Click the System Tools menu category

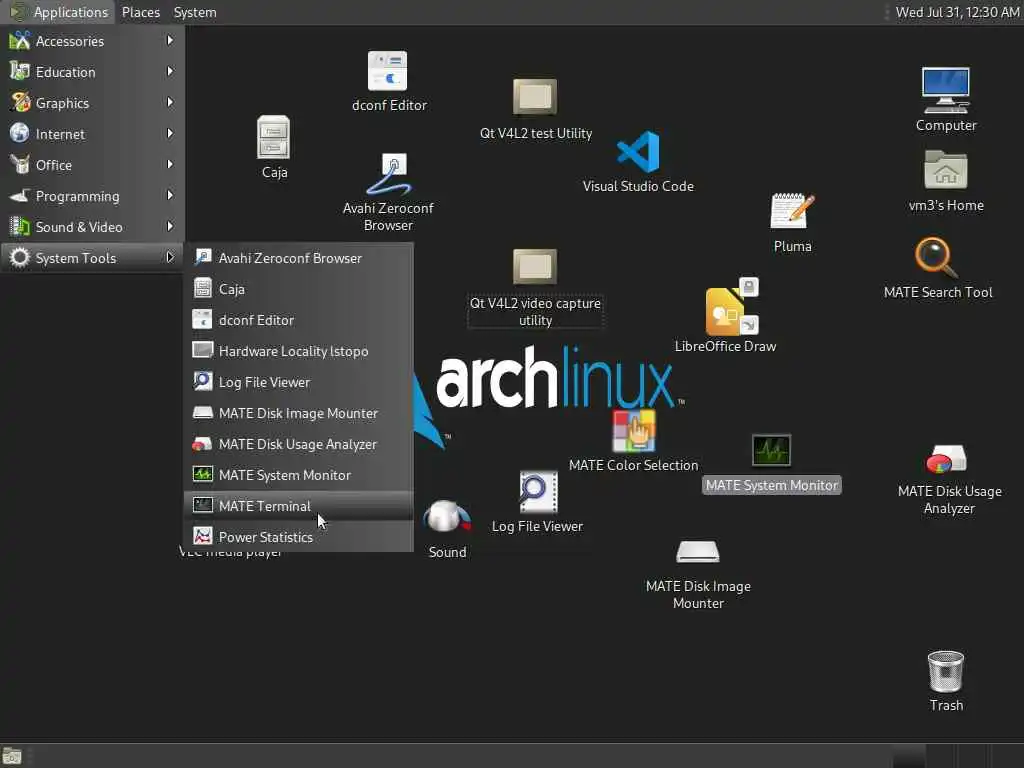tap(92, 257)
